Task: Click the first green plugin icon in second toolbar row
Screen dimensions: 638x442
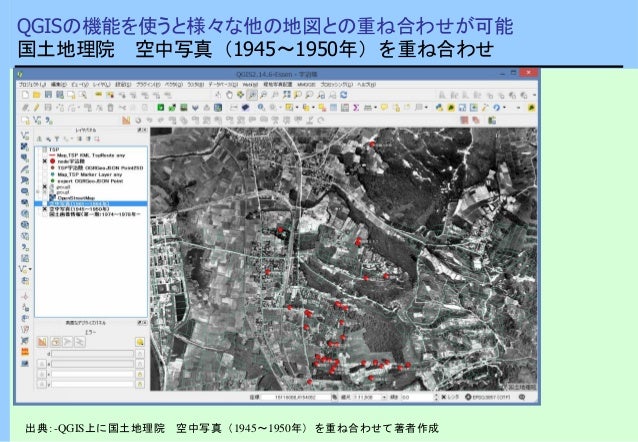Action: tap(161, 107)
